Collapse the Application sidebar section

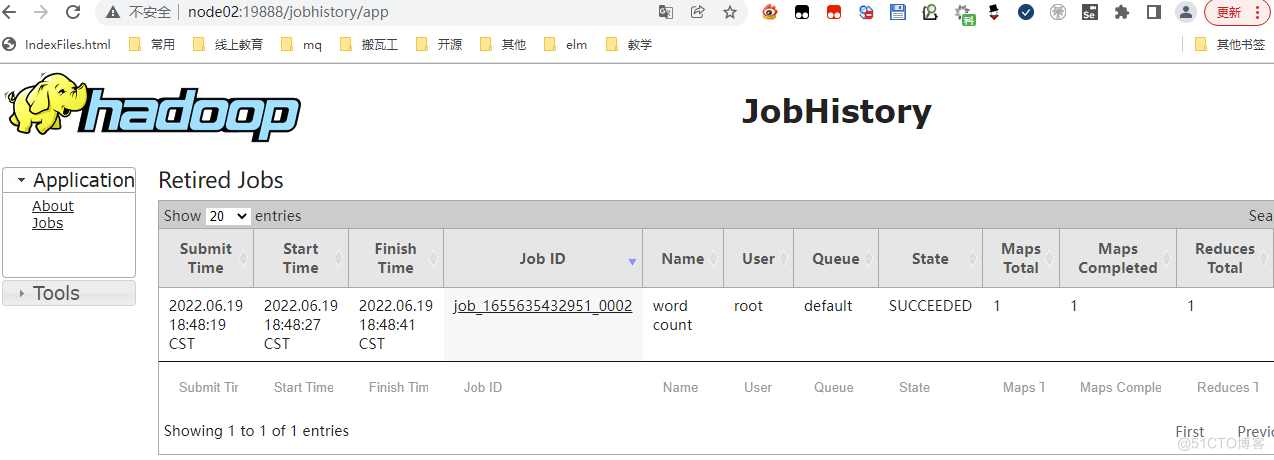pyautogui.click(x=69, y=180)
